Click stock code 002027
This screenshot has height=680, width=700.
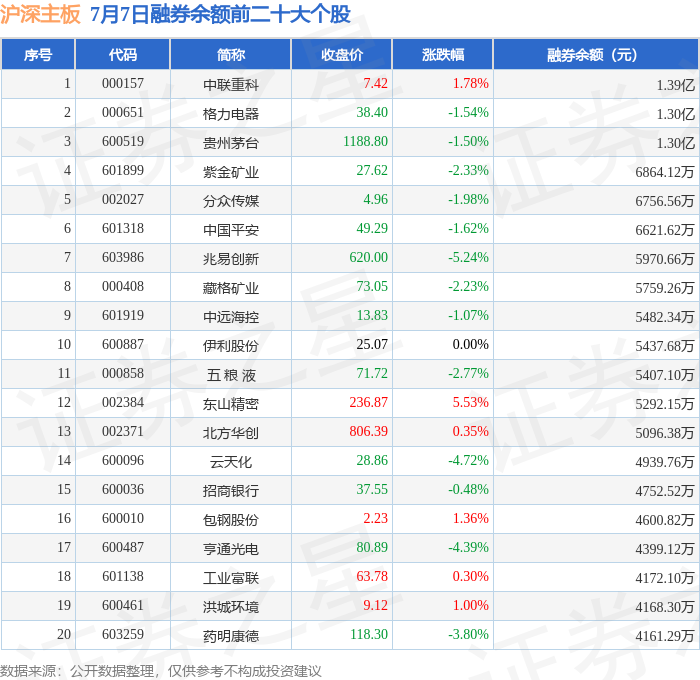tap(123, 199)
